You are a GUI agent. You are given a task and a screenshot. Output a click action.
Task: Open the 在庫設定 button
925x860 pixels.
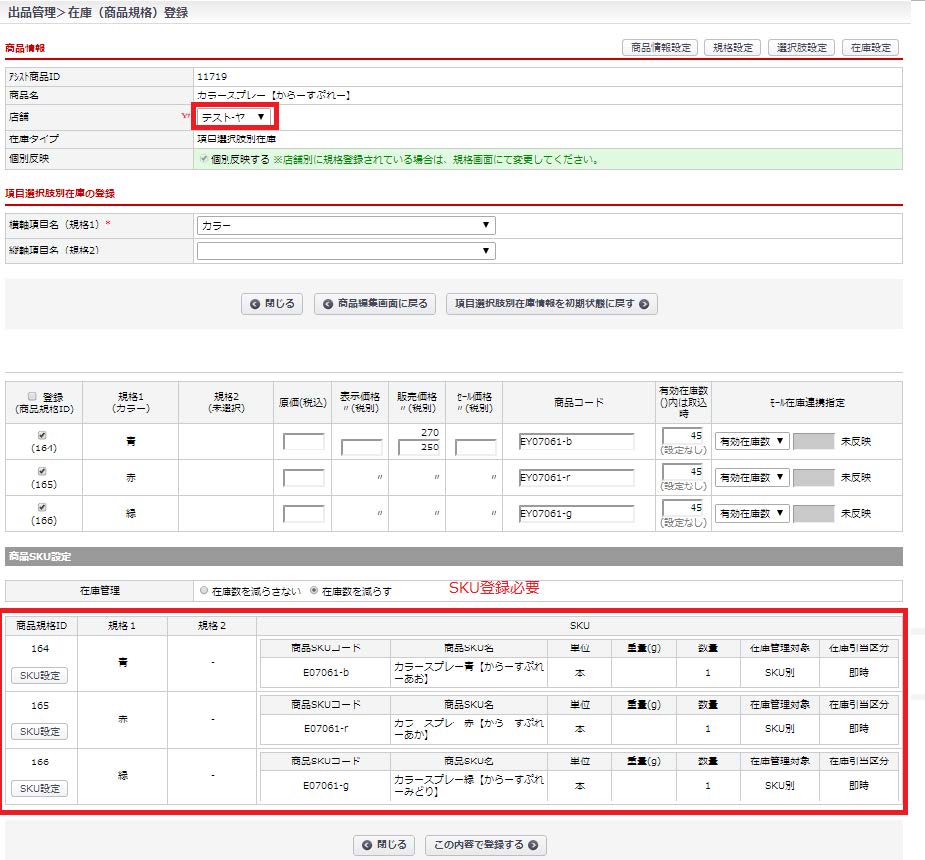[x=870, y=47]
